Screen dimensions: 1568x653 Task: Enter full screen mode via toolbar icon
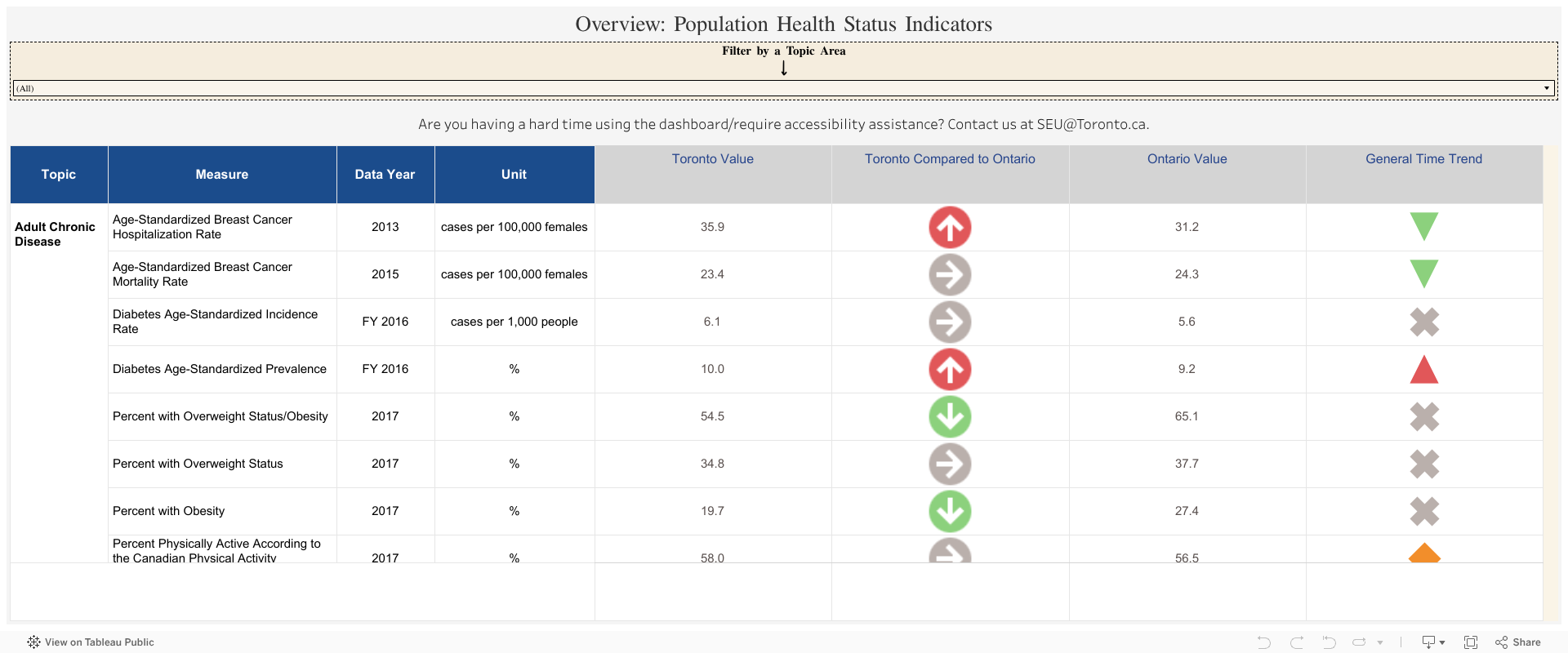(1471, 642)
